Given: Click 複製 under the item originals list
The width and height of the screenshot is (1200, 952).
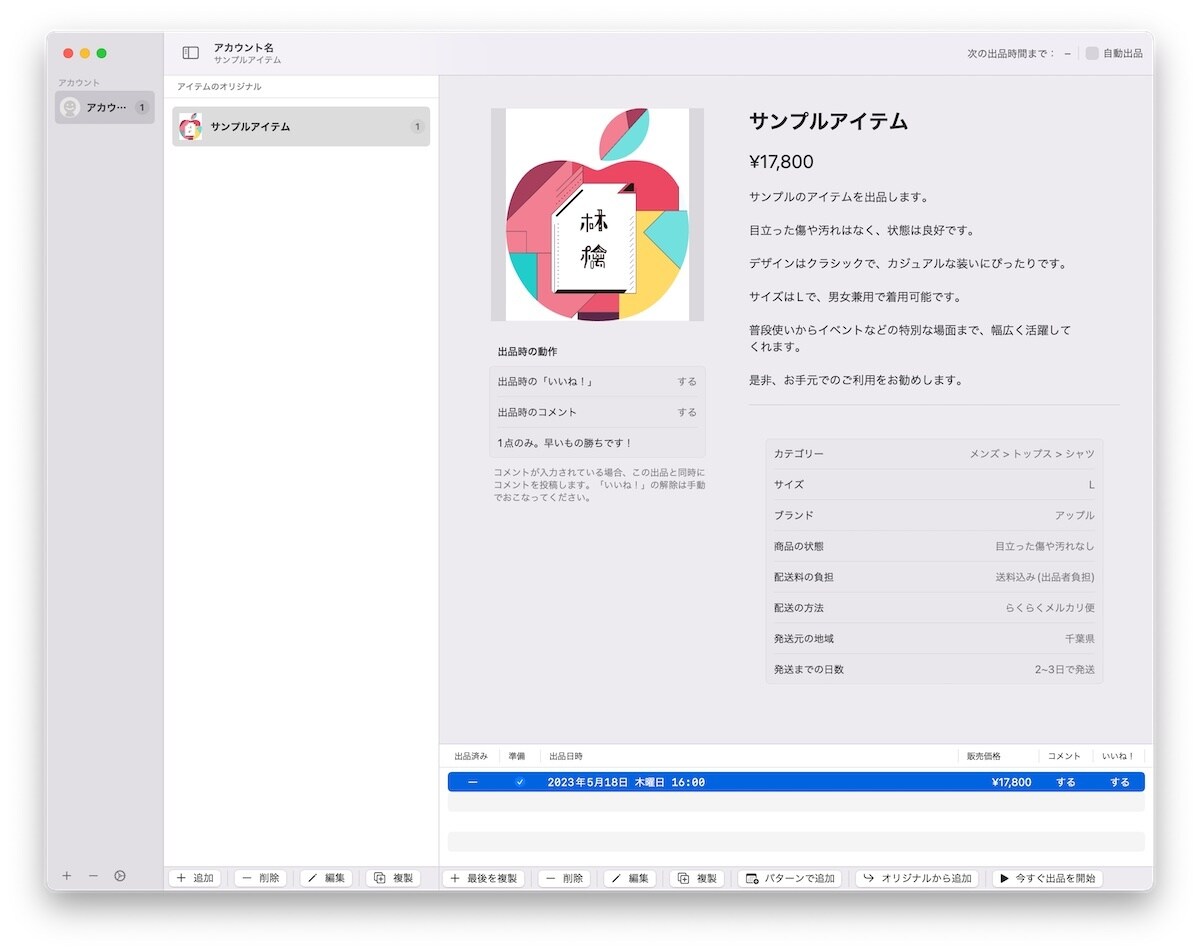Looking at the screenshot, I should coord(393,878).
